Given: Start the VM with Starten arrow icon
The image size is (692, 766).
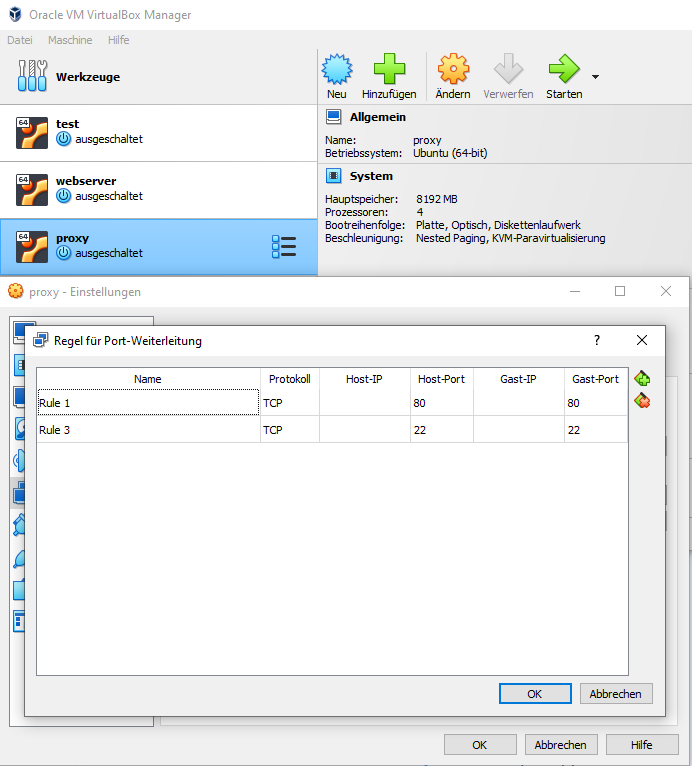Looking at the screenshot, I should [x=564, y=69].
